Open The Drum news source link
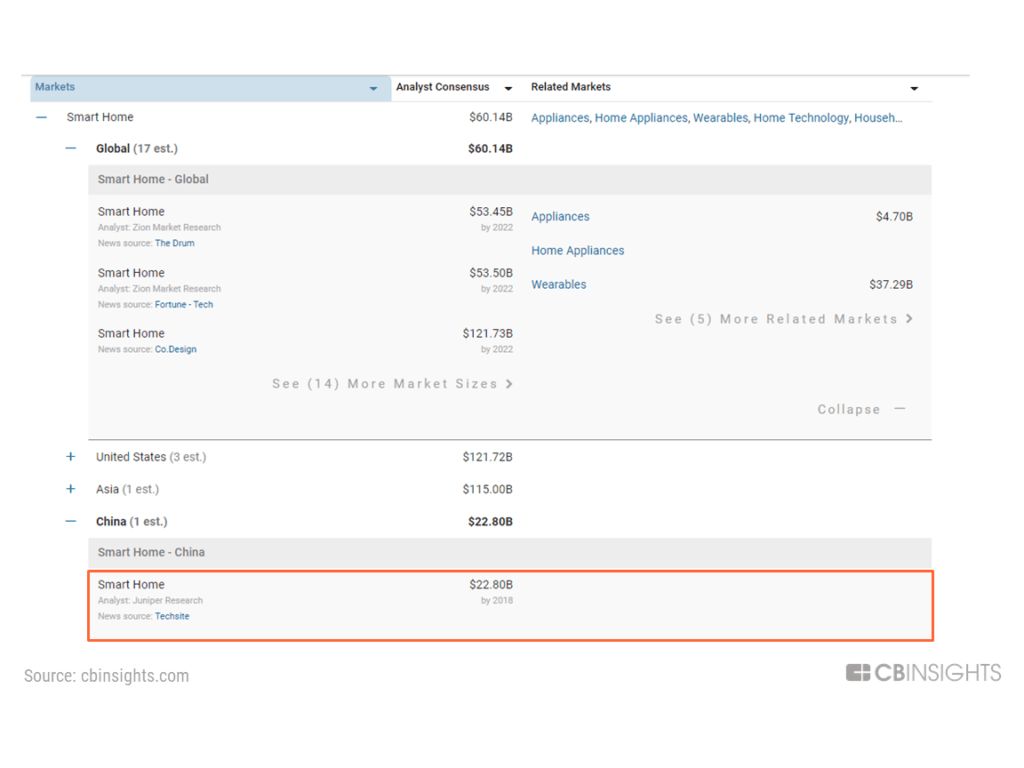Image resolution: width=1024 pixels, height=768 pixels. tap(175, 243)
